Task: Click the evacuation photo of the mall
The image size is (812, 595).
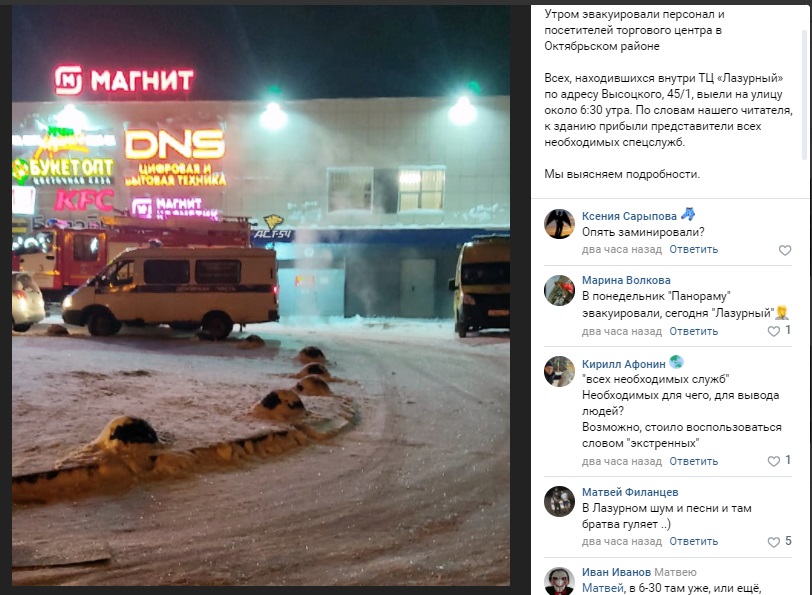Action: coord(260,295)
